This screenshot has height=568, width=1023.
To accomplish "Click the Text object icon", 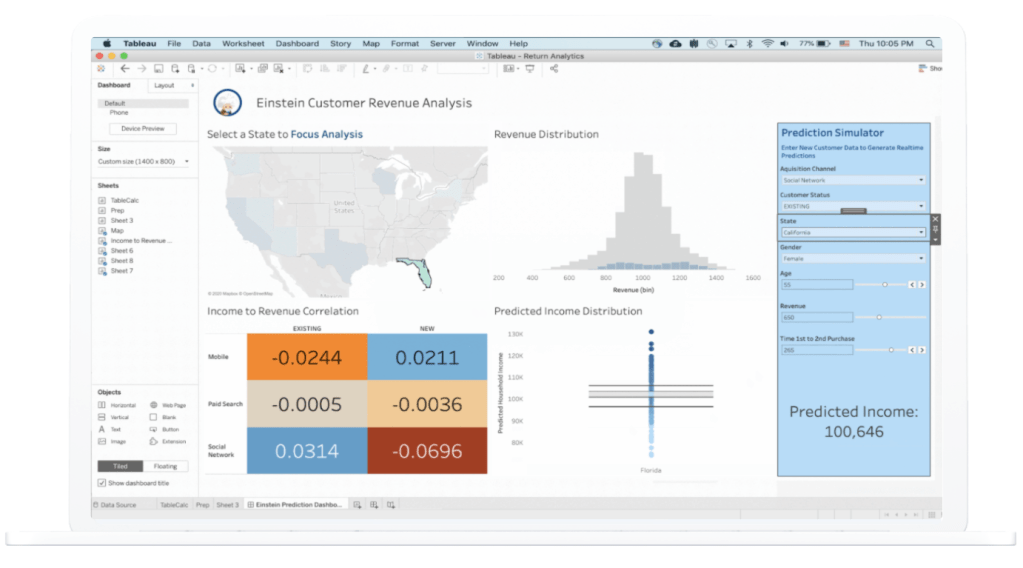I will (102, 429).
